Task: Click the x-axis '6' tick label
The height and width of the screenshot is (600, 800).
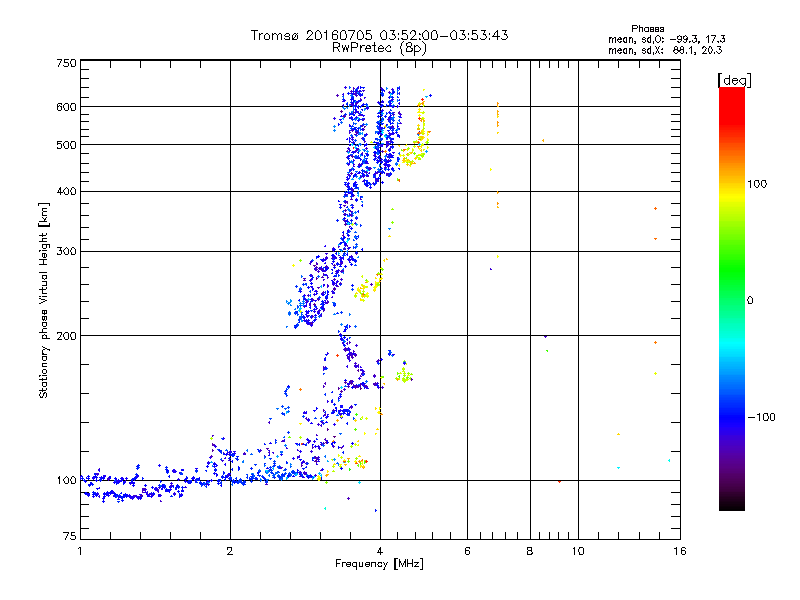Action: (467, 551)
